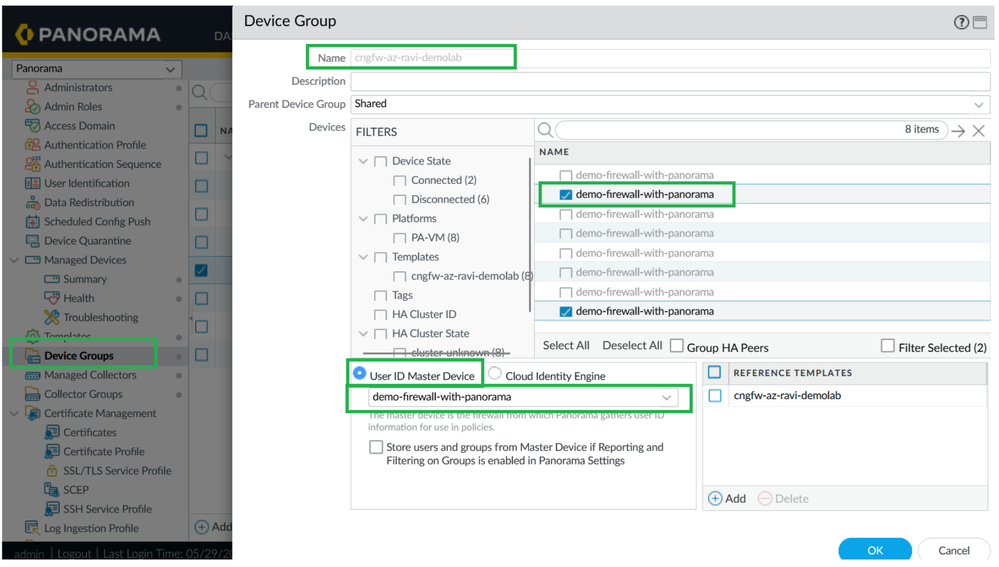The image size is (999, 567).
Task: Open Collector Groups page
Action: coord(83,394)
